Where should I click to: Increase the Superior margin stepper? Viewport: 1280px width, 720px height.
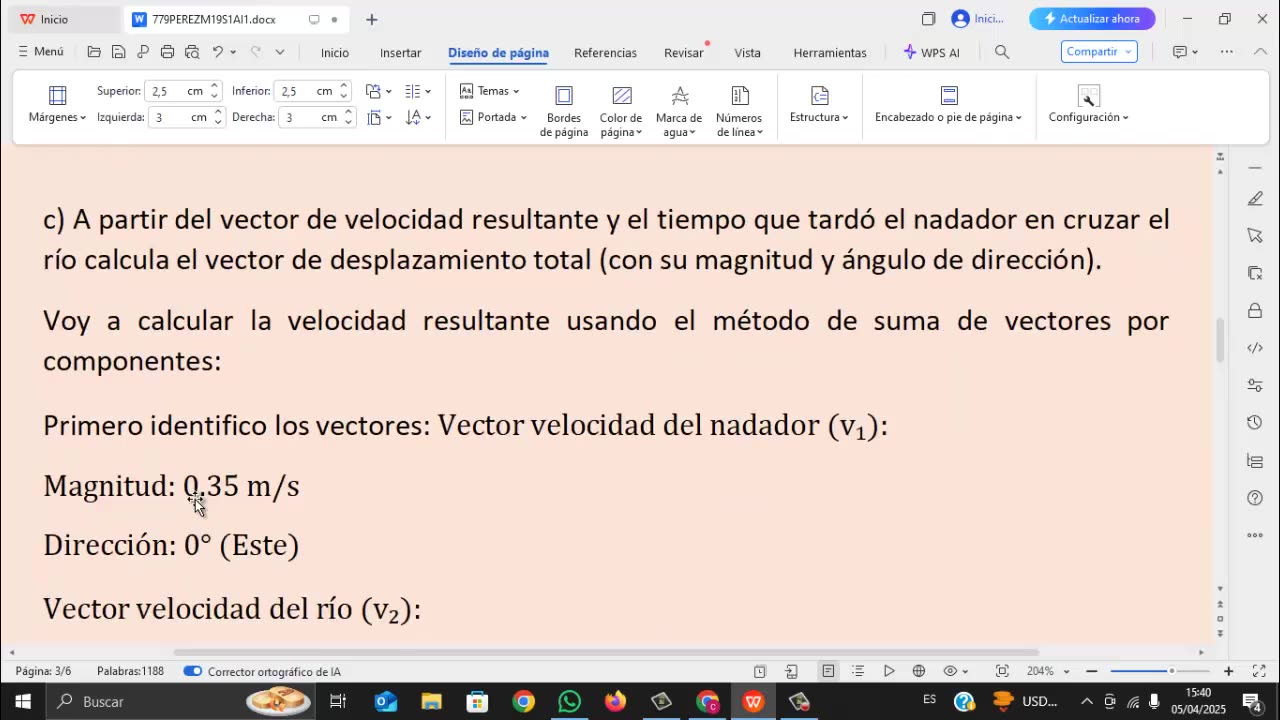pyautogui.click(x=215, y=86)
